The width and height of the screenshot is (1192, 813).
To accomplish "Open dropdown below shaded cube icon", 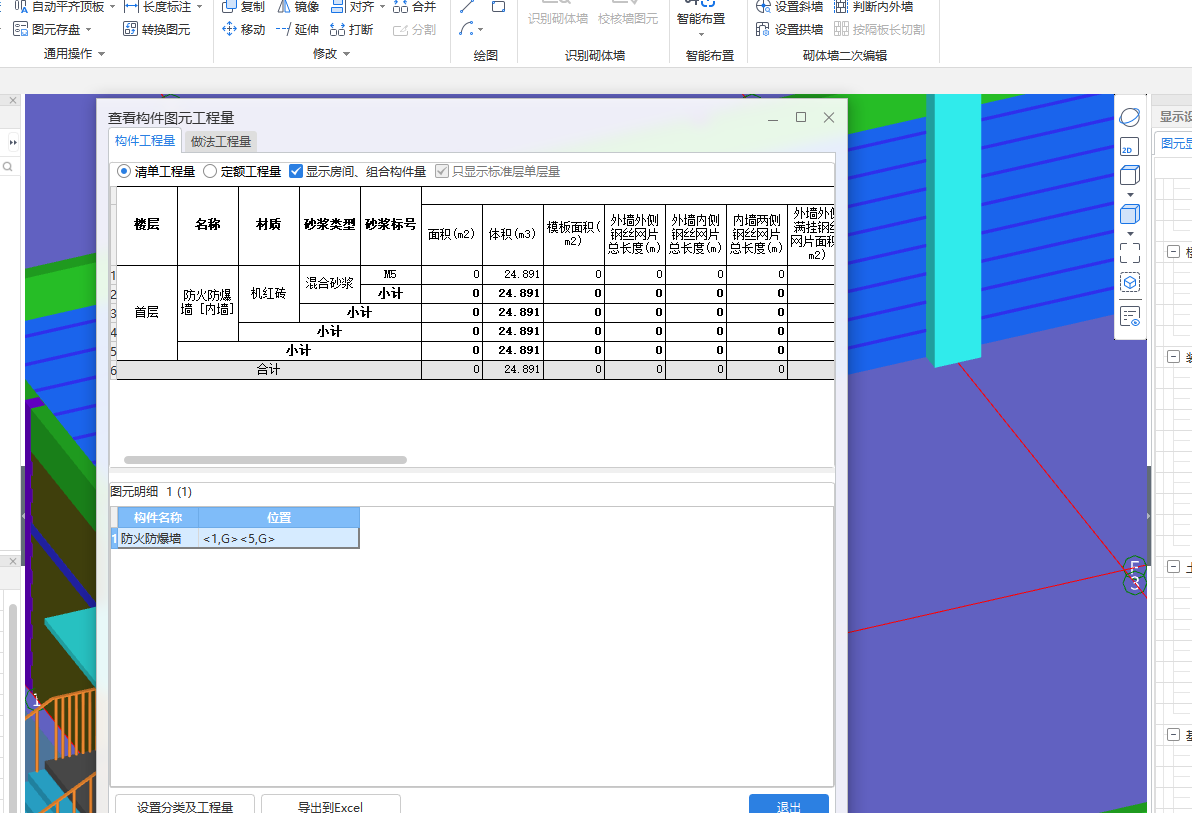I will tap(1130, 233).
